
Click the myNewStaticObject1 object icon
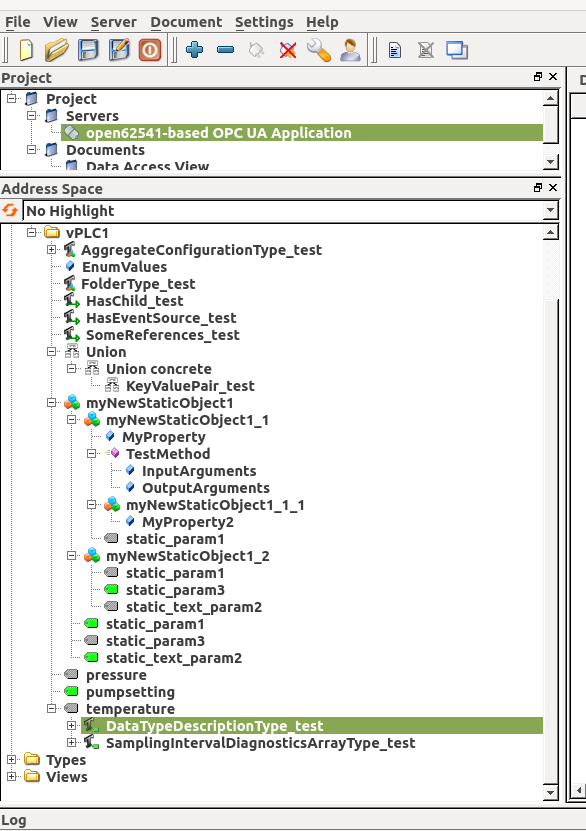tap(72, 403)
